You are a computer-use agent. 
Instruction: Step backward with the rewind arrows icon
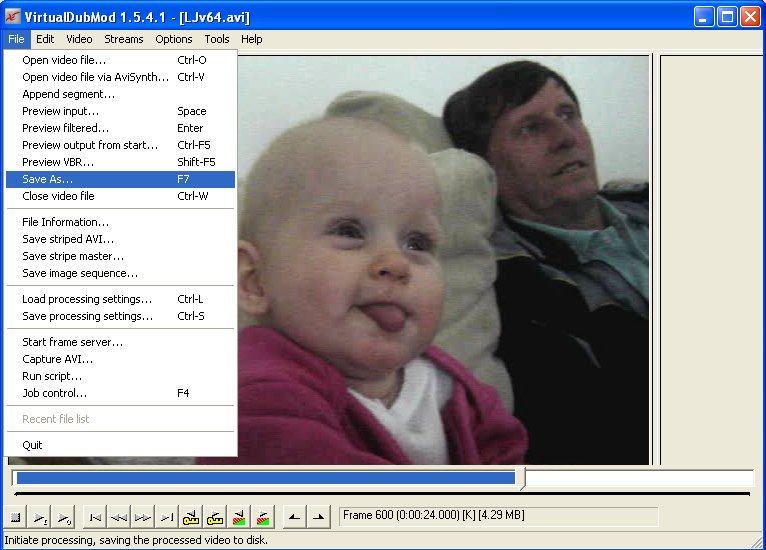119,517
